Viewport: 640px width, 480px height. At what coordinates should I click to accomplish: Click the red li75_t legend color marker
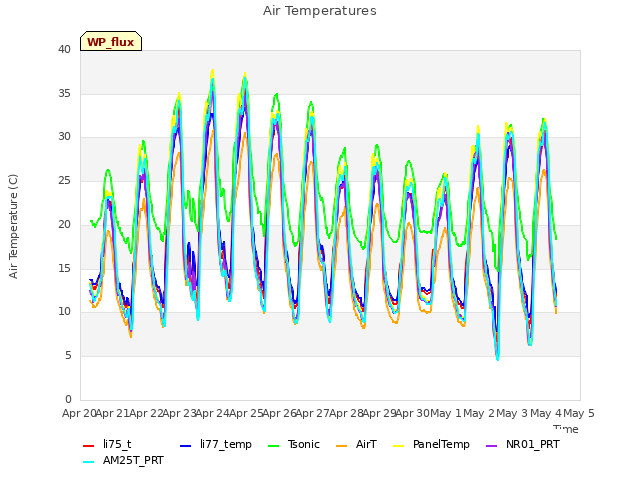89,446
